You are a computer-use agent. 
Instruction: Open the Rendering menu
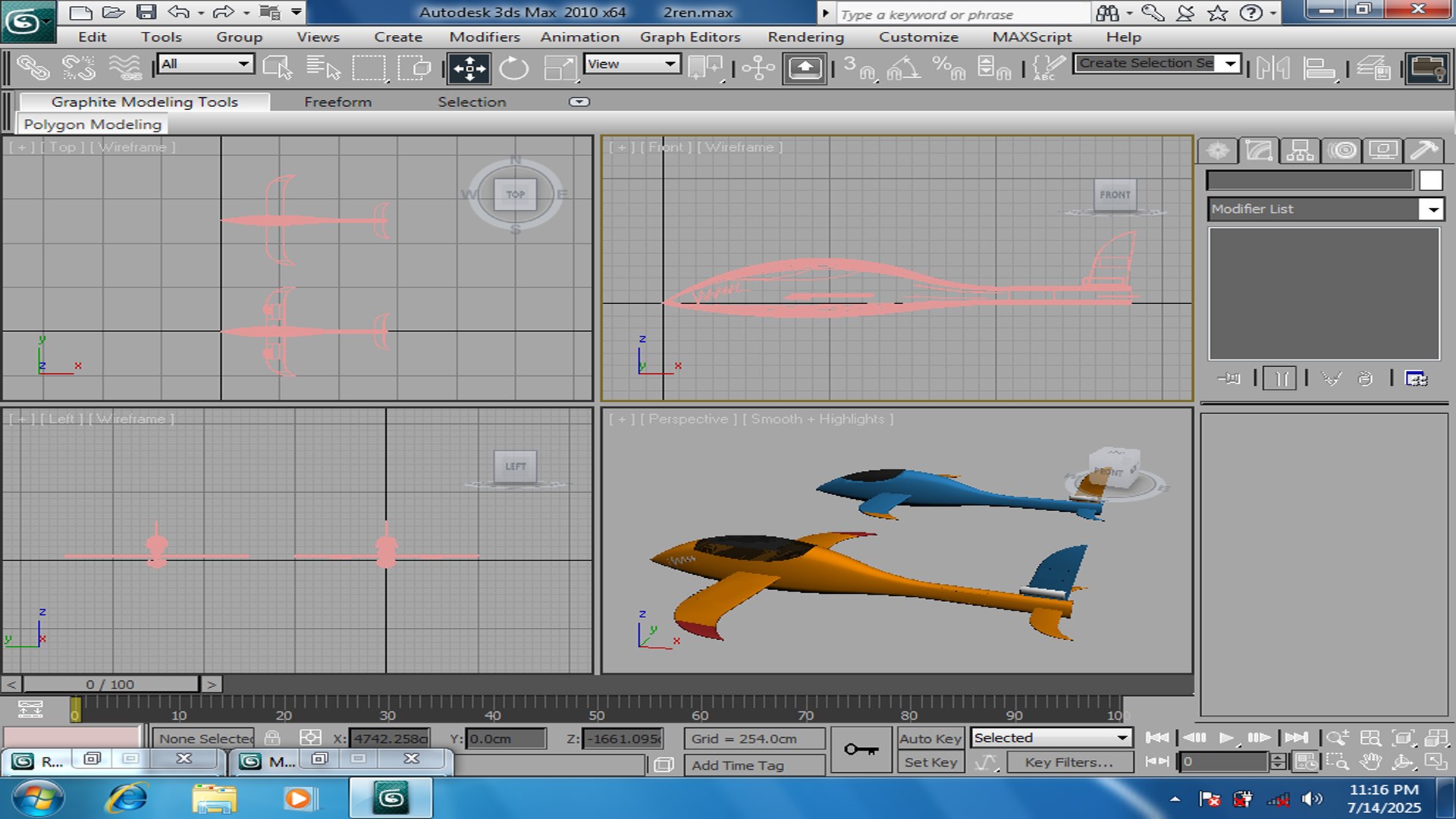(805, 37)
